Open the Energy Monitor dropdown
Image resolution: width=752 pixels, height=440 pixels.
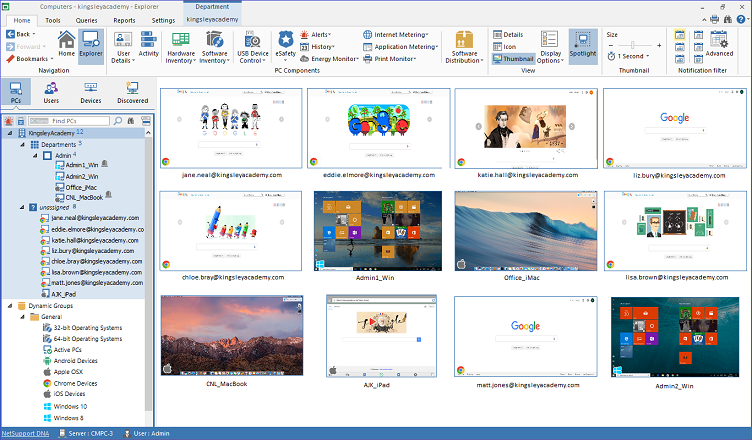pos(329,59)
